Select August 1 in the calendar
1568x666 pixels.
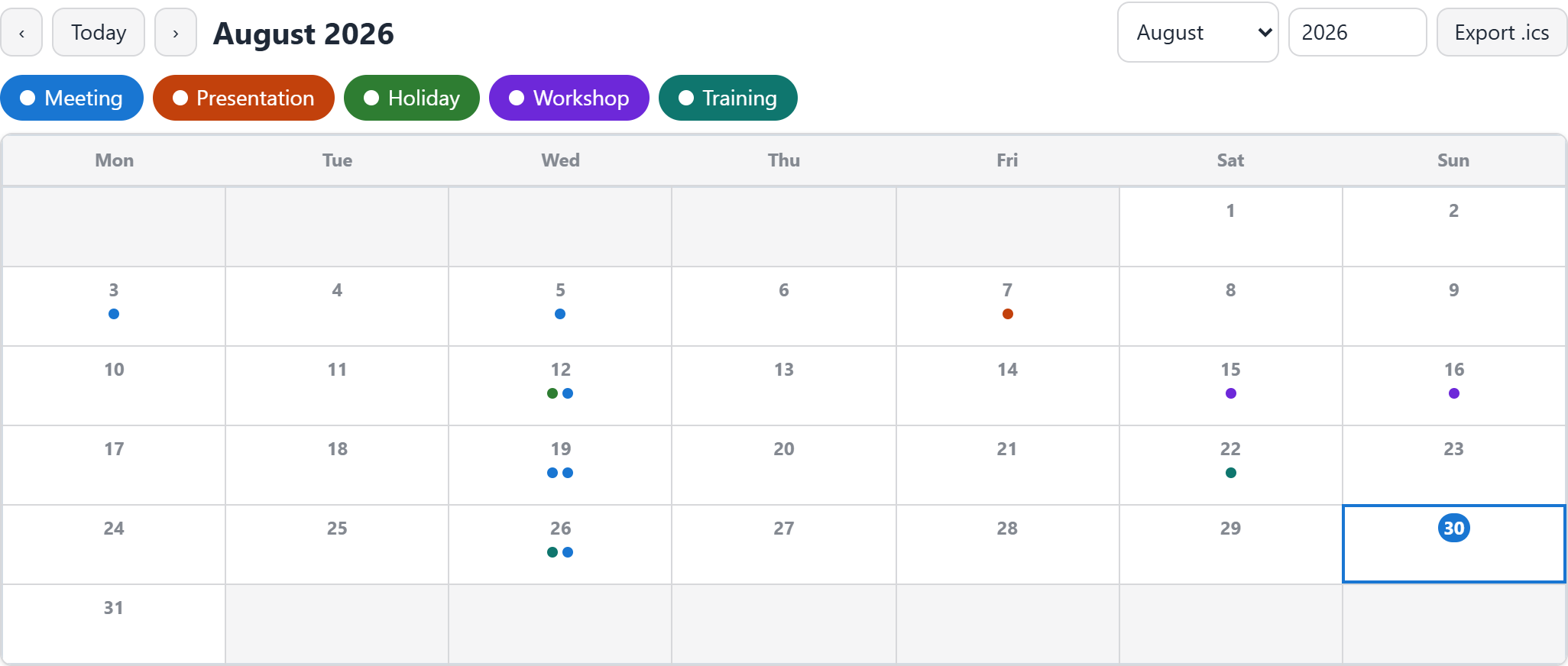[1231, 227]
